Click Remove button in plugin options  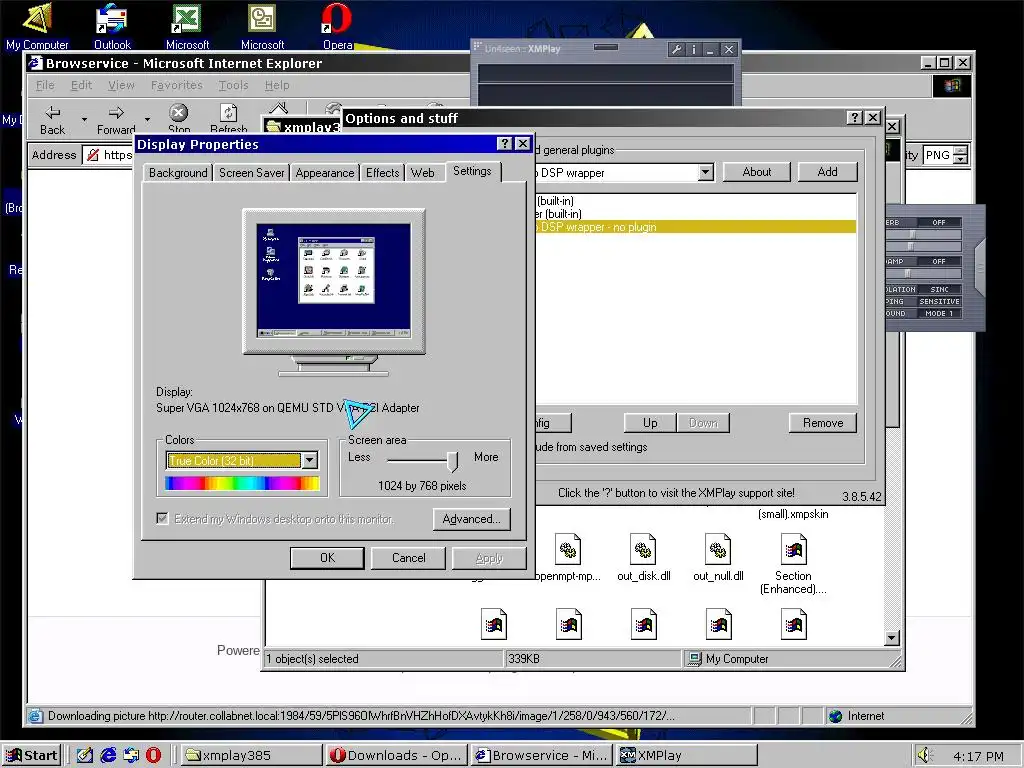click(x=823, y=423)
